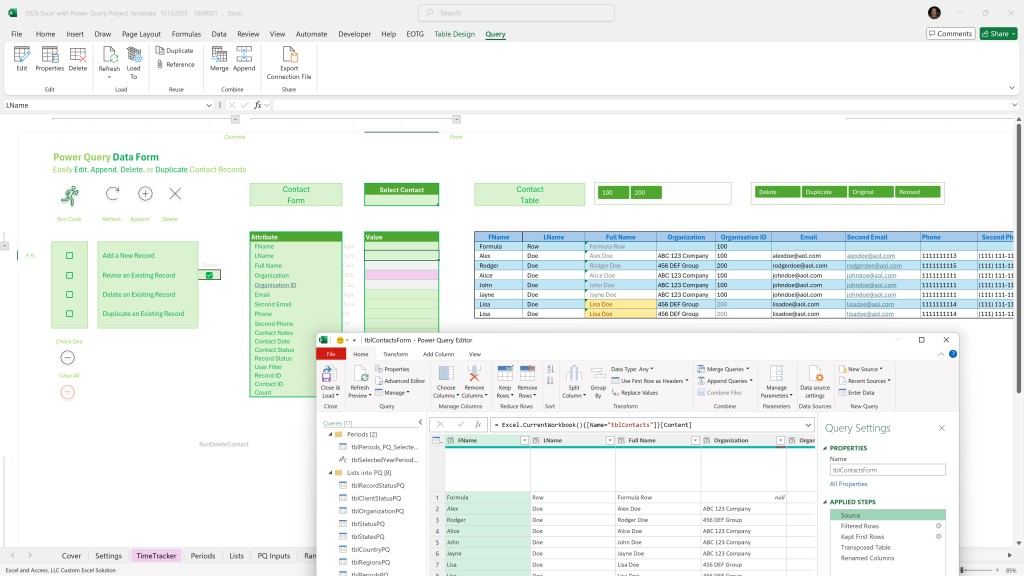The height and width of the screenshot is (576, 1024).
Task: Click the Contact Table green button
Action: (530, 195)
